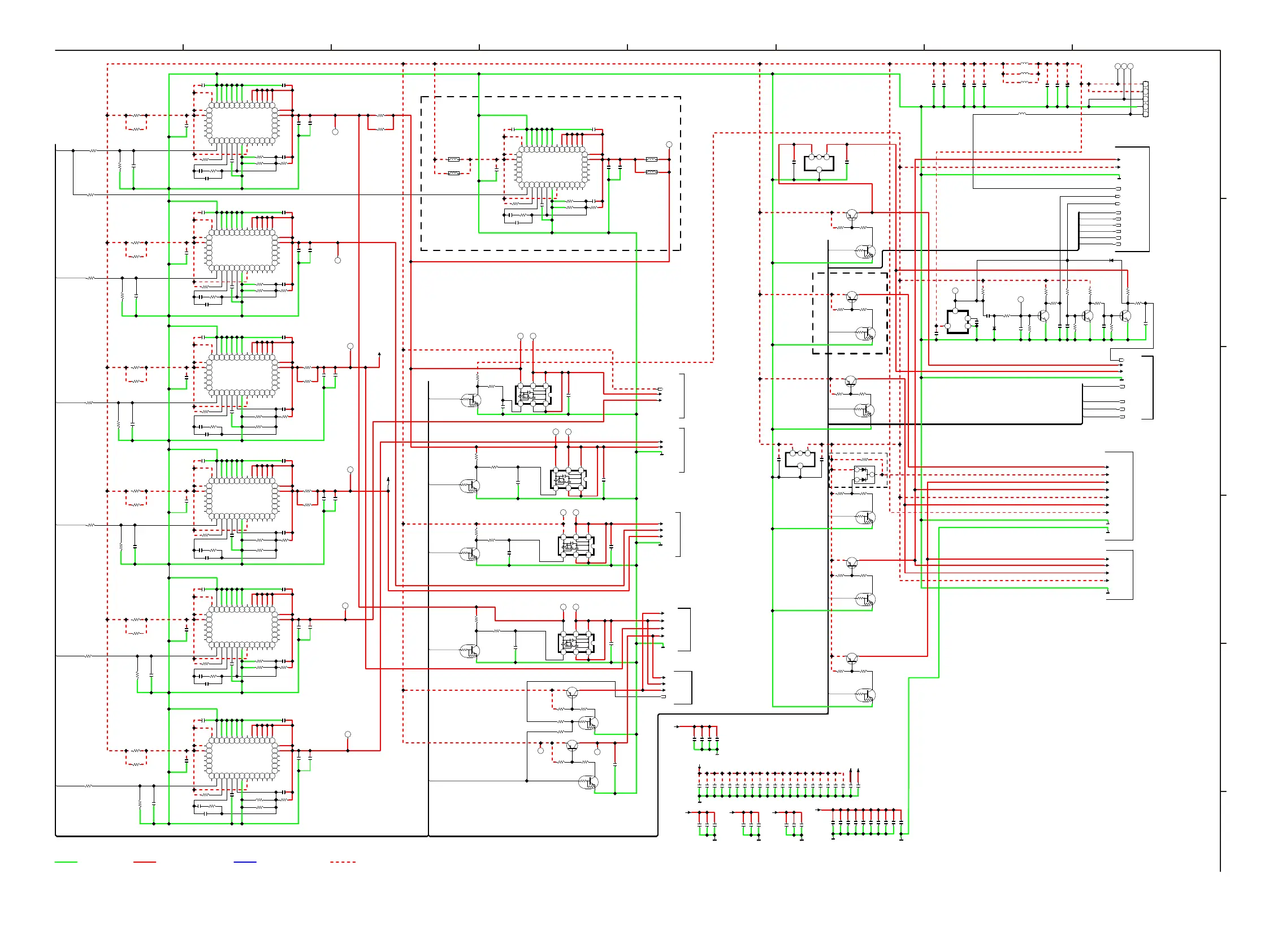Click the red solid legend line sample

pos(145,862)
